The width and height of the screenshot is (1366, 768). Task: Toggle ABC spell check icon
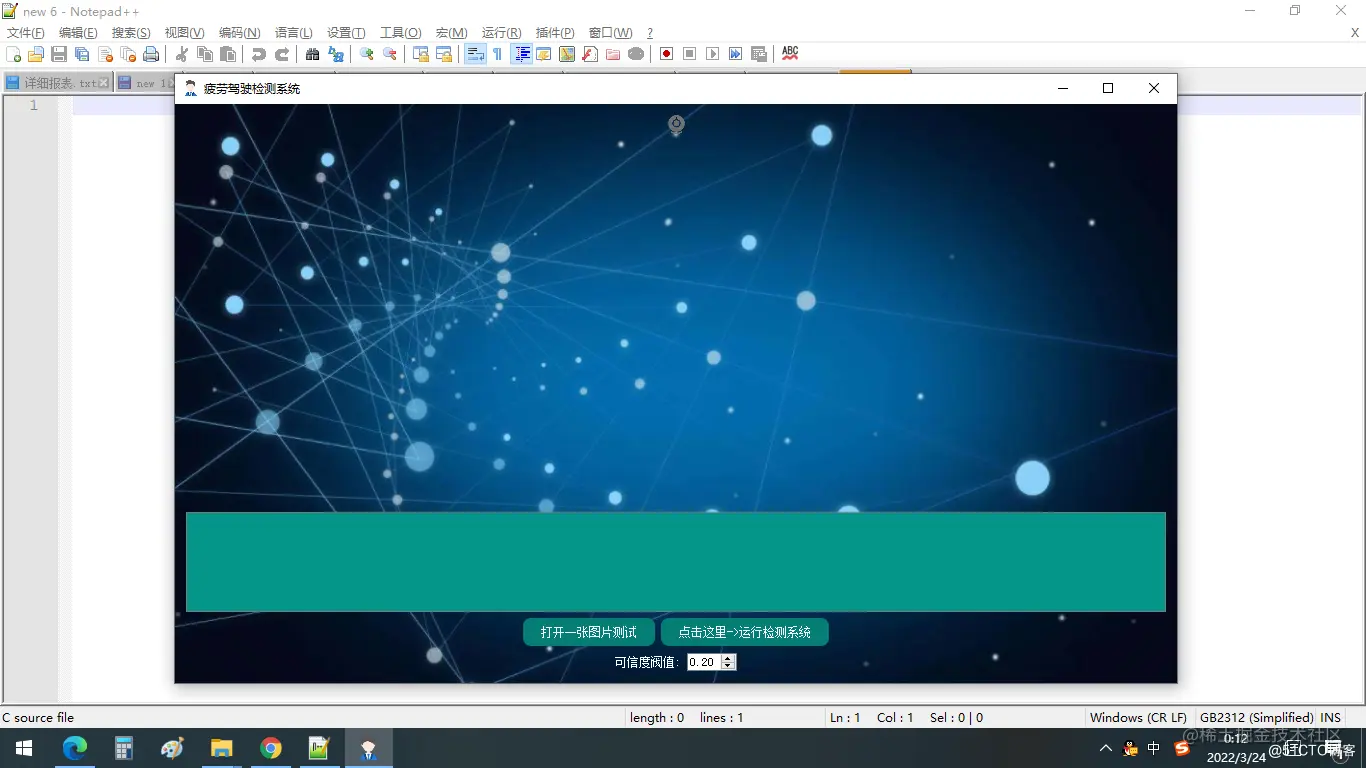tap(790, 54)
